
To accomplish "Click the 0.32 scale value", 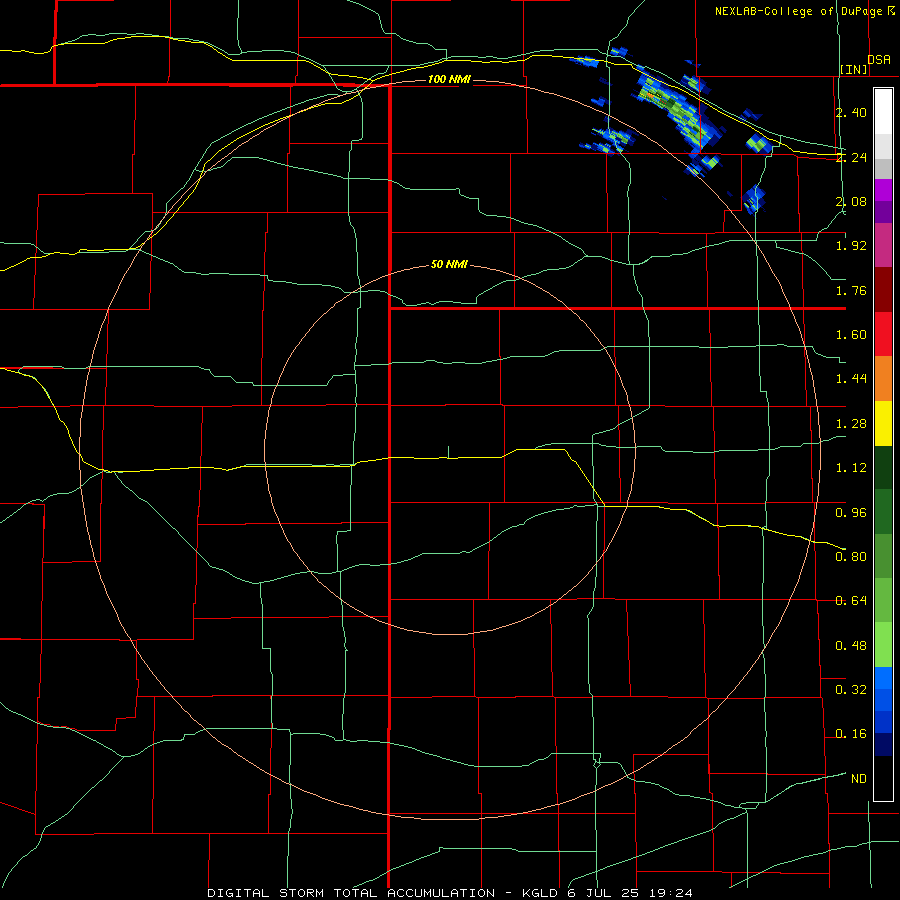I will pos(851,689).
